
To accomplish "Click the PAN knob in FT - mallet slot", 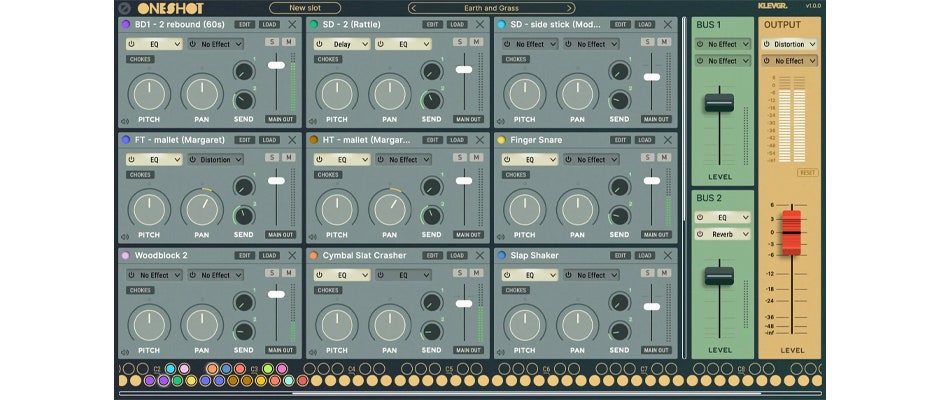I will 202,208.
